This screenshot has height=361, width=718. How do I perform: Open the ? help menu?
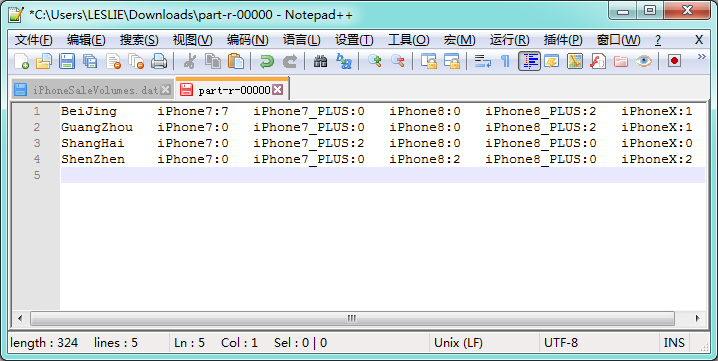658,40
